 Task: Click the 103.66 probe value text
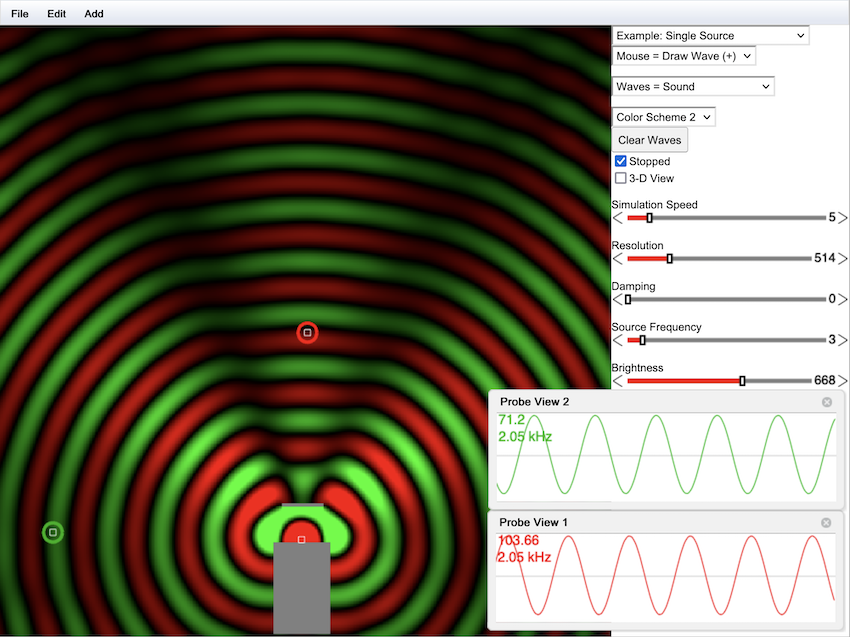[x=519, y=541]
